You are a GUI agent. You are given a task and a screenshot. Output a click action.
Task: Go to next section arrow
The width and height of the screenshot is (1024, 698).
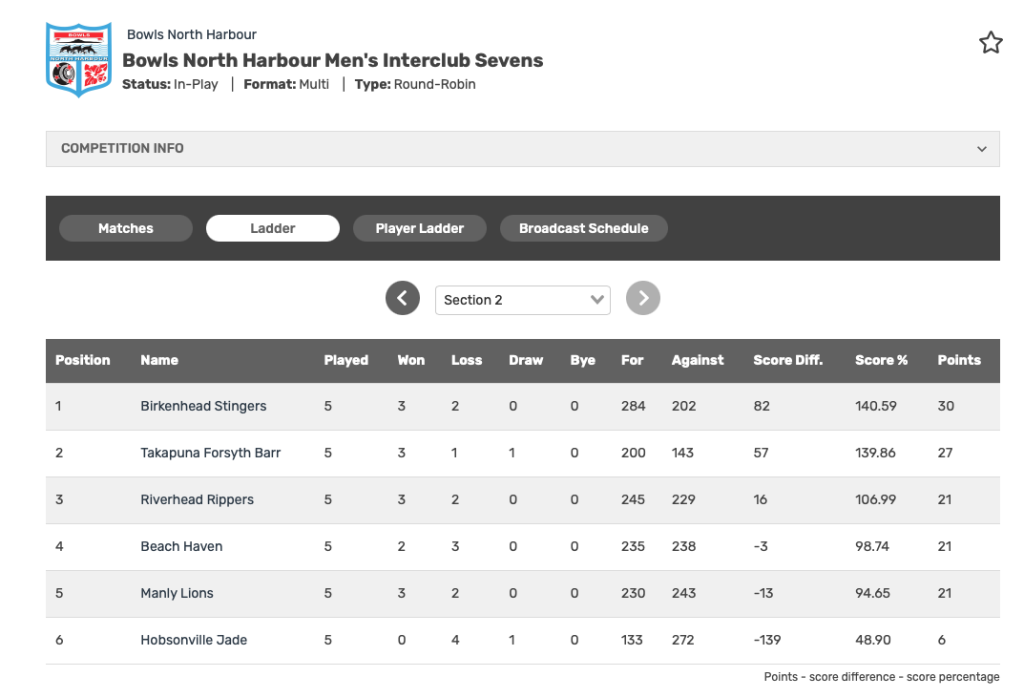(x=643, y=298)
